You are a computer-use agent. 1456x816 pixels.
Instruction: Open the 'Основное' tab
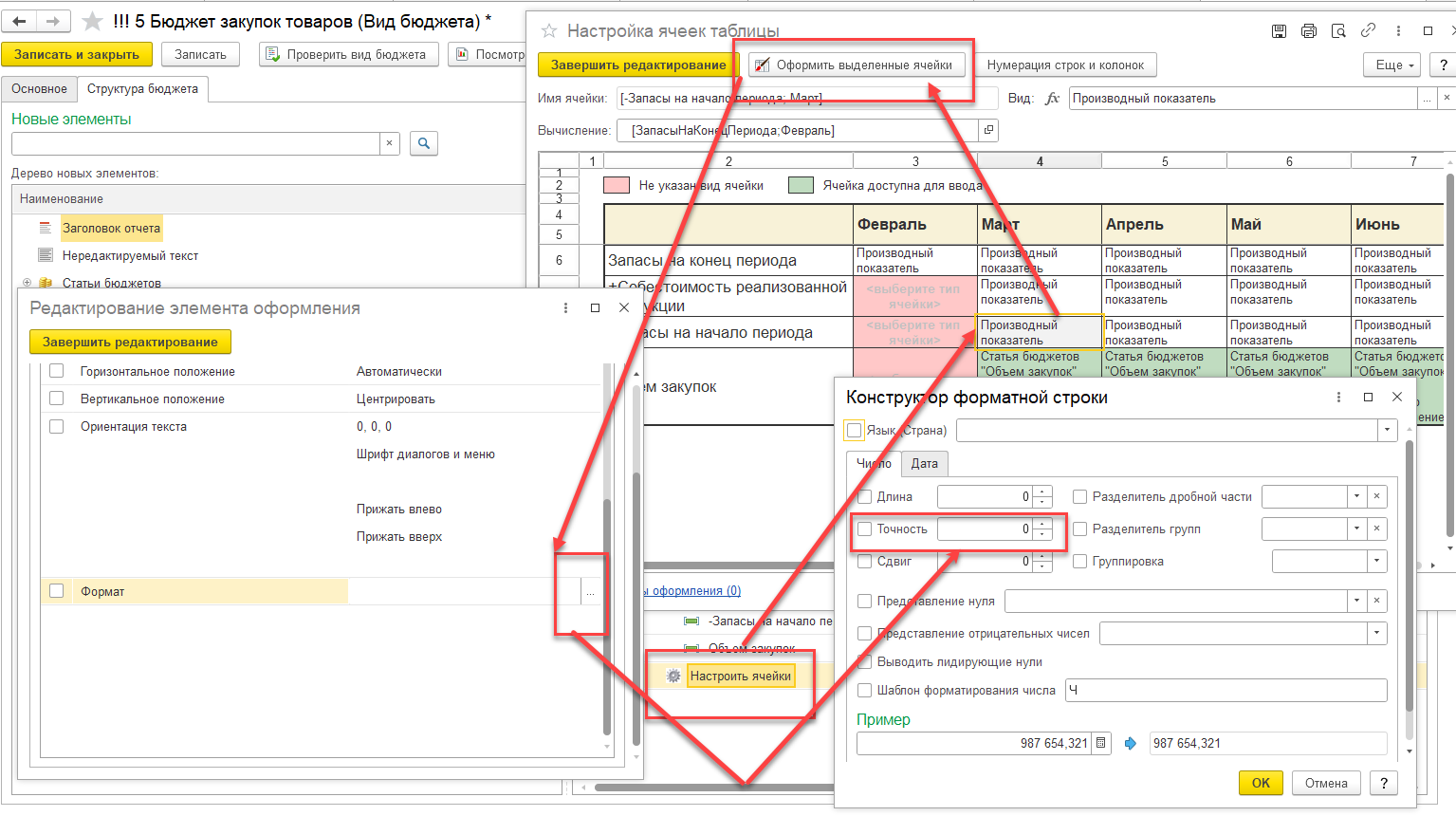[x=39, y=88]
